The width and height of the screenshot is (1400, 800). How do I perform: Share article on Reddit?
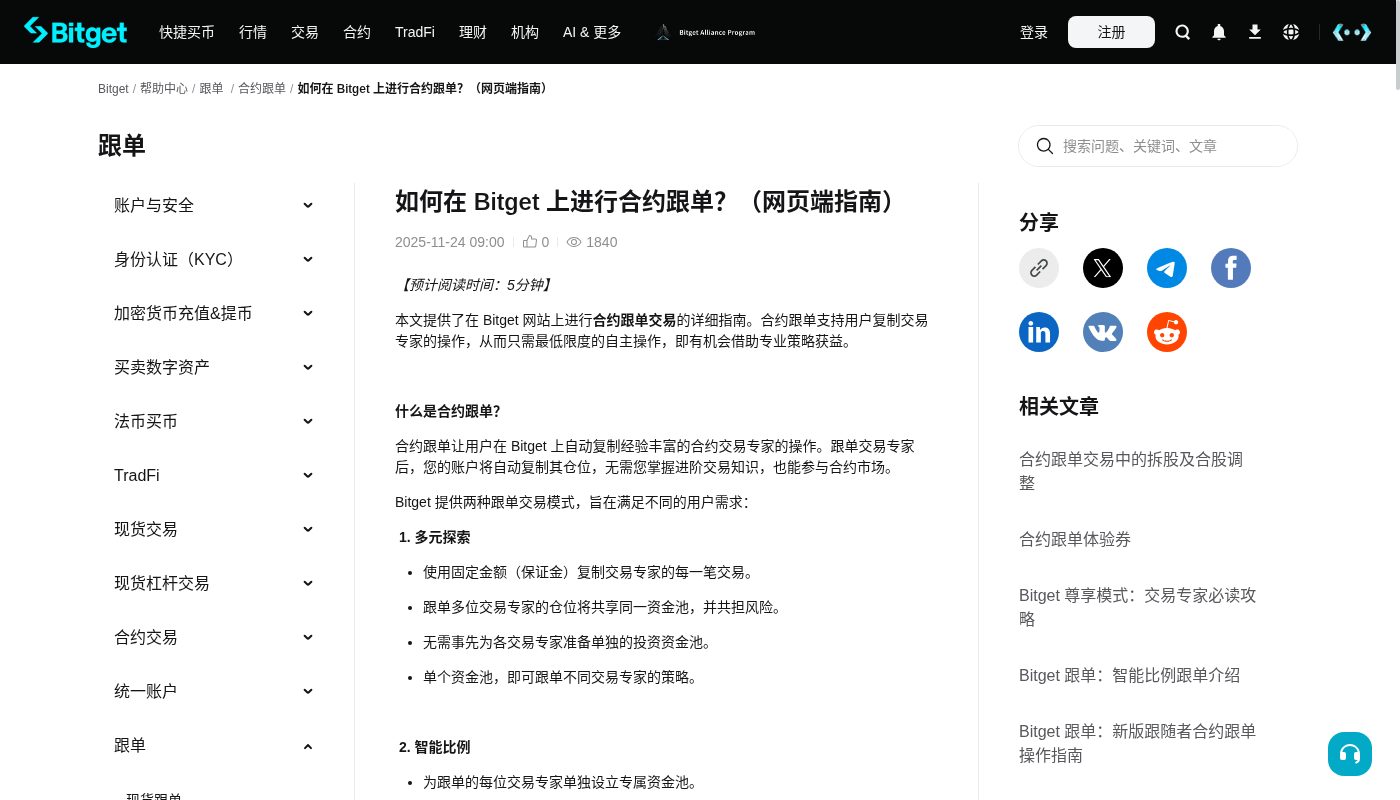[x=1167, y=332]
